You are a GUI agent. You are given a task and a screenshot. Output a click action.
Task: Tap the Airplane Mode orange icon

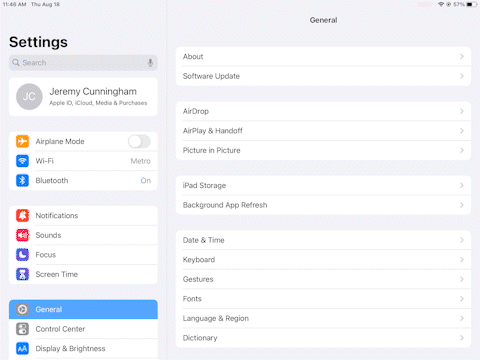tap(22, 141)
